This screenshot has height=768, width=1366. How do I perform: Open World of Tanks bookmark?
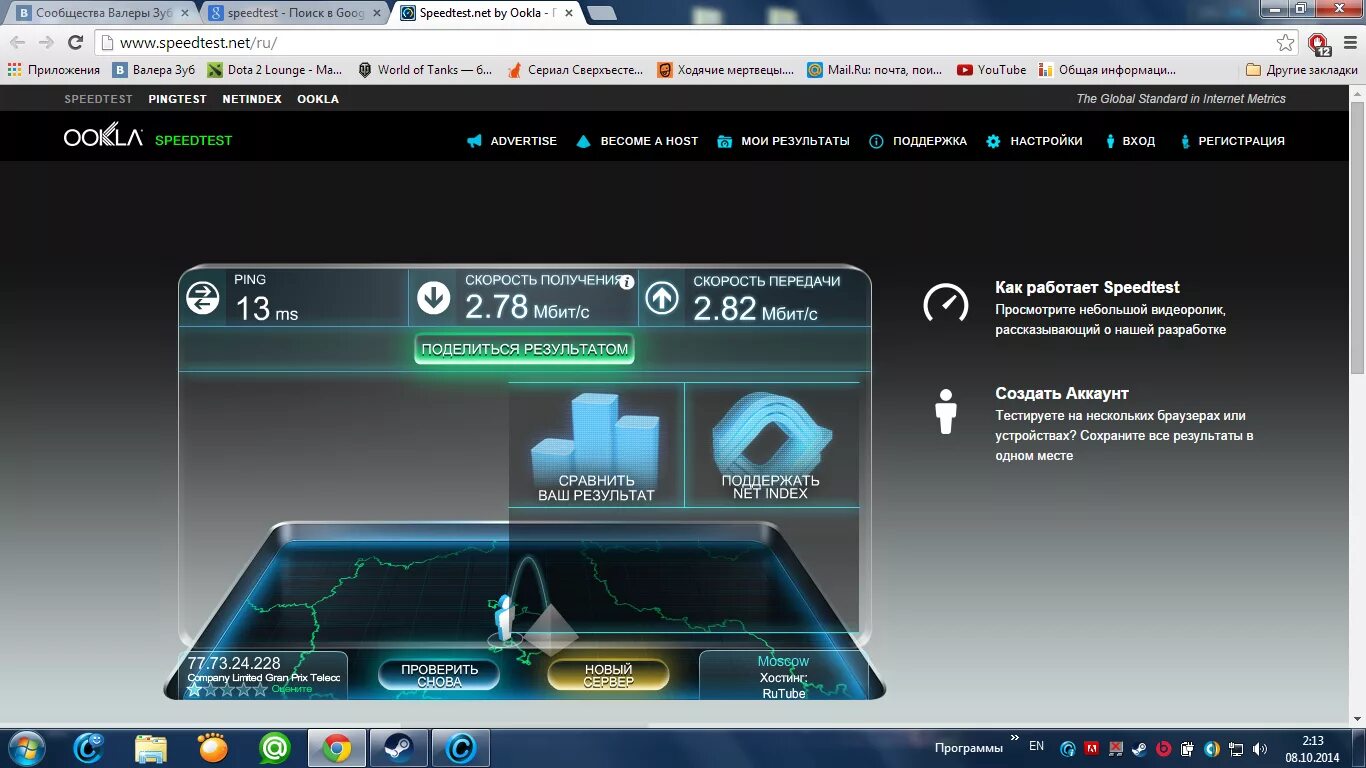click(425, 70)
